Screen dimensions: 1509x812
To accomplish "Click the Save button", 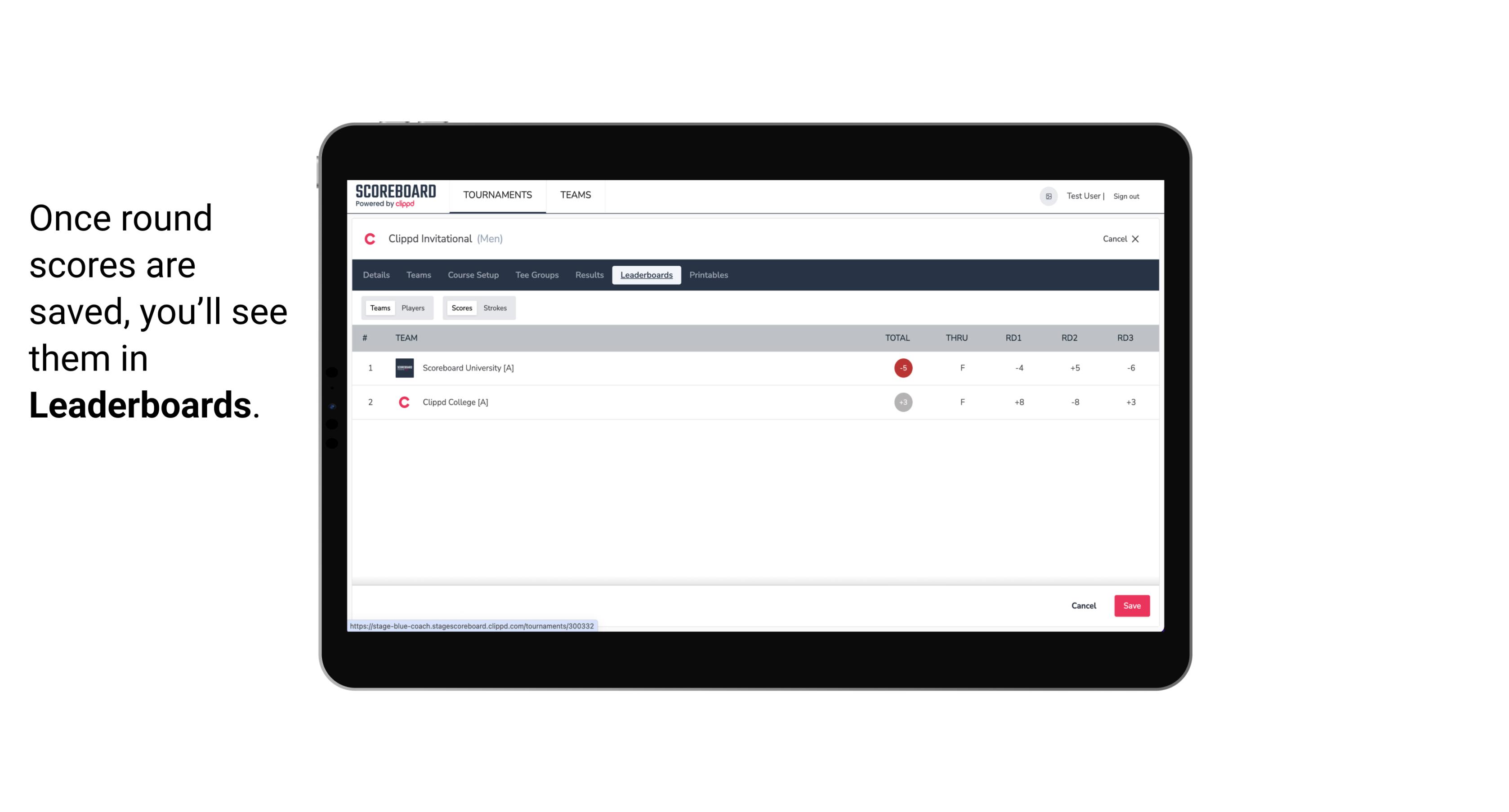I will (1131, 605).
